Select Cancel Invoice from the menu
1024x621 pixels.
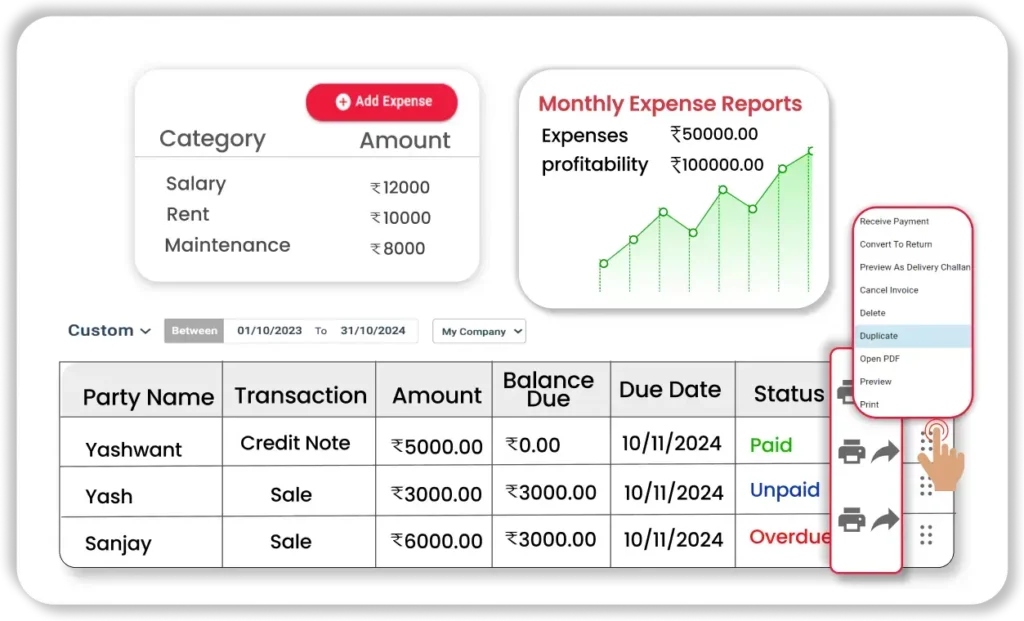(x=888, y=290)
